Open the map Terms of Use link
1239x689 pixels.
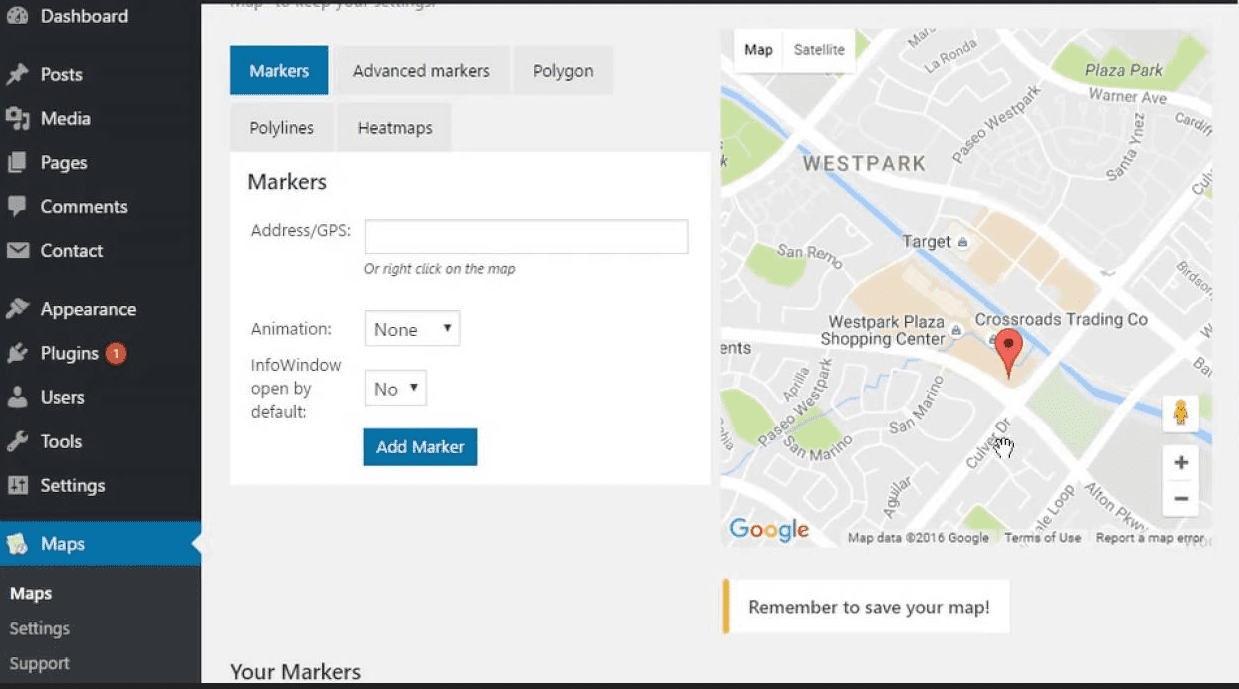[x=1042, y=538]
